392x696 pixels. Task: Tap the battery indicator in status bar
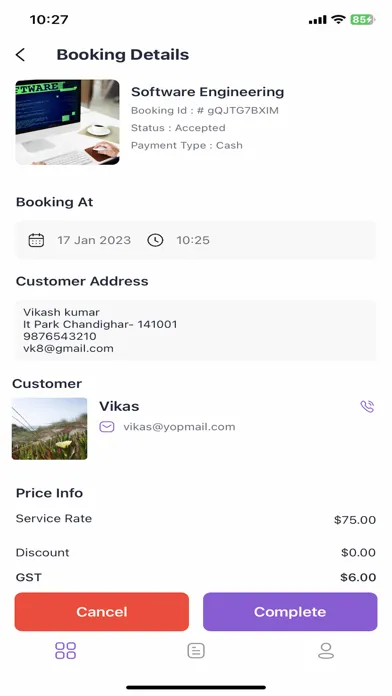pyautogui.click(x=362, y=20)
